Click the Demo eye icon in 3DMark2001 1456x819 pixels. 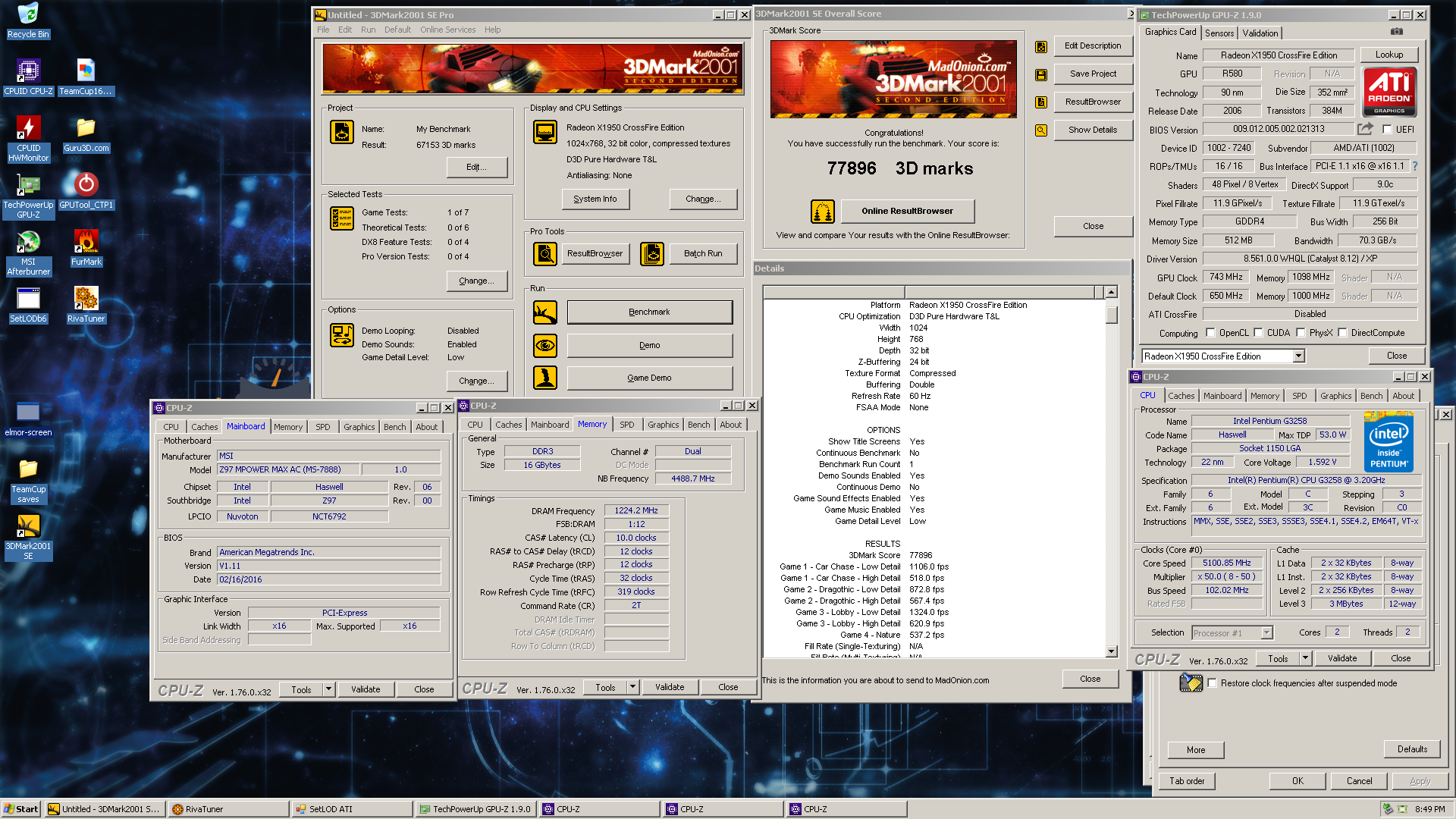(x=545, y=346)
